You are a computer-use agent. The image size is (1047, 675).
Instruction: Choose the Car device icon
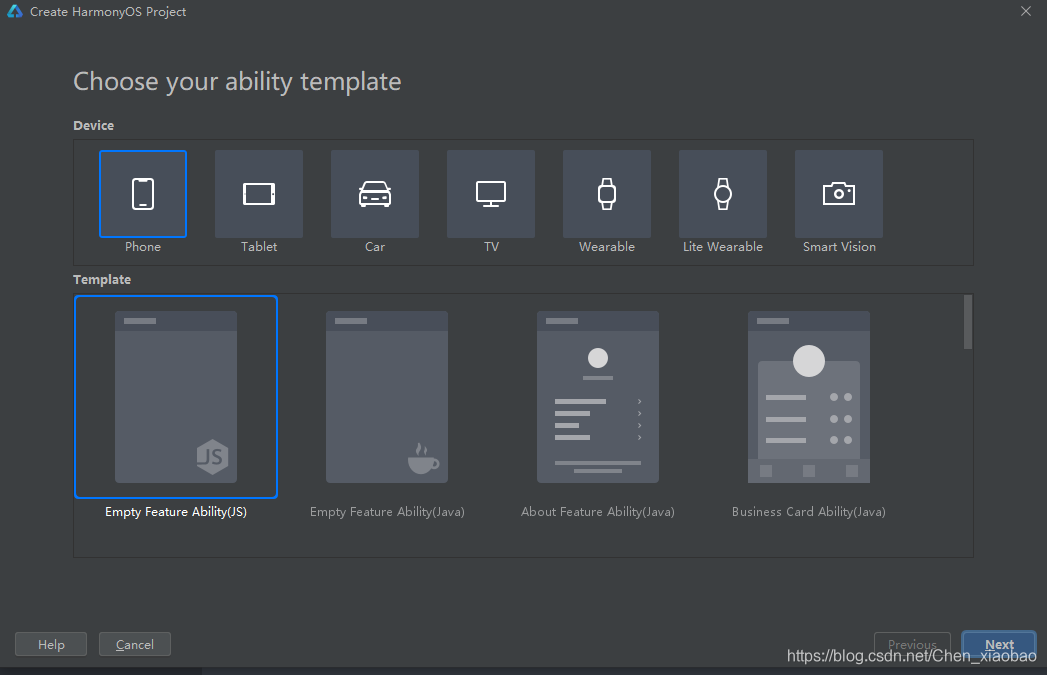(375, 194)
